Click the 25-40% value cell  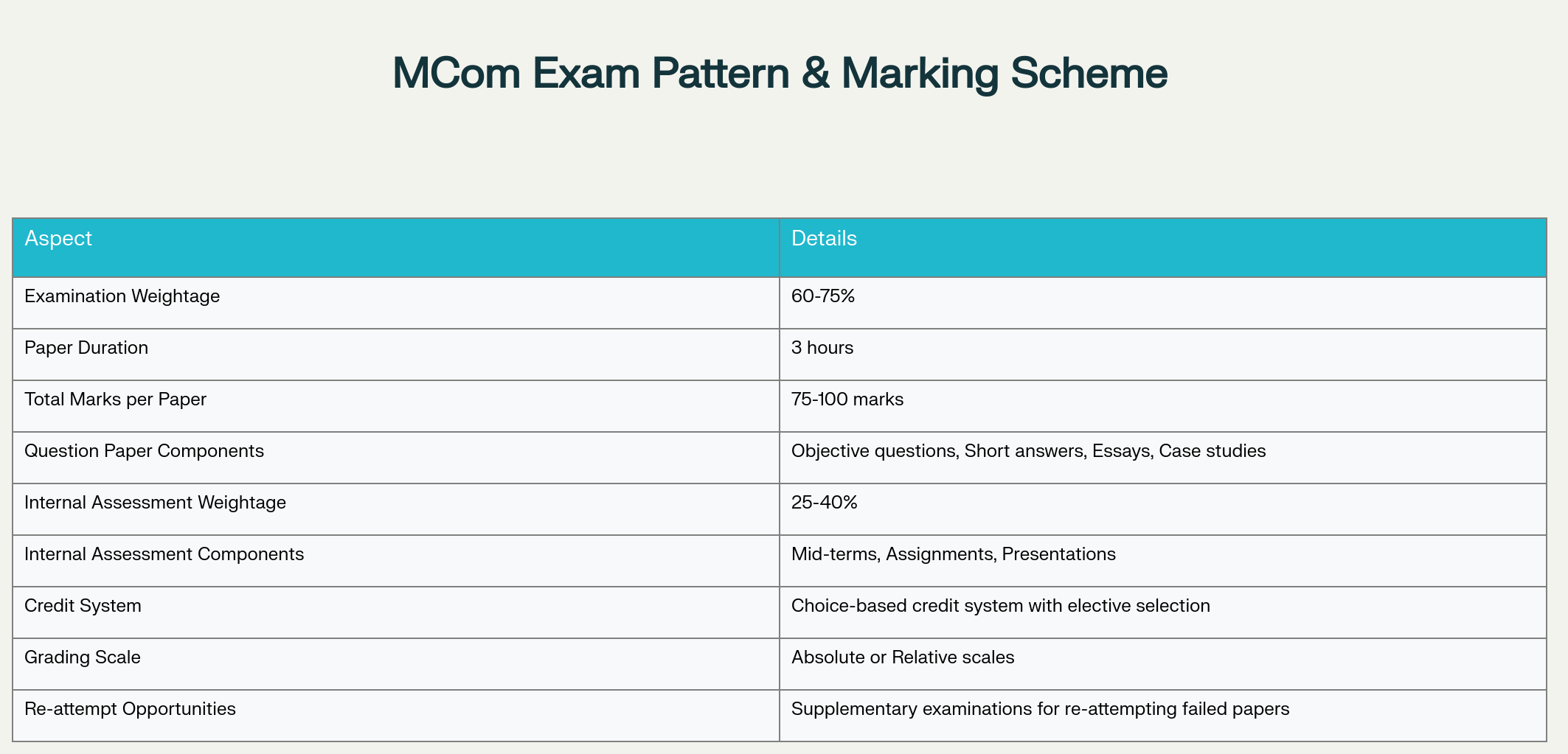(825, 503)
